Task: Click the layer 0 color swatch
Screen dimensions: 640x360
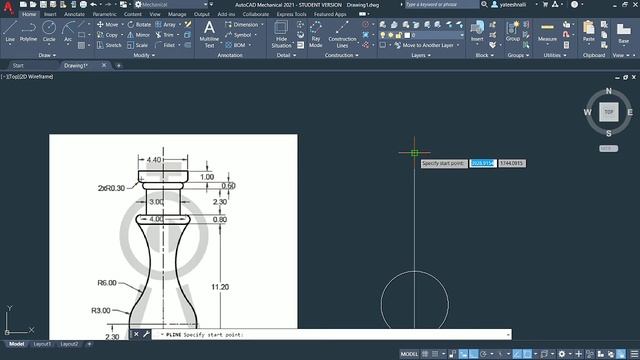Action: click(x=407, y=36)
